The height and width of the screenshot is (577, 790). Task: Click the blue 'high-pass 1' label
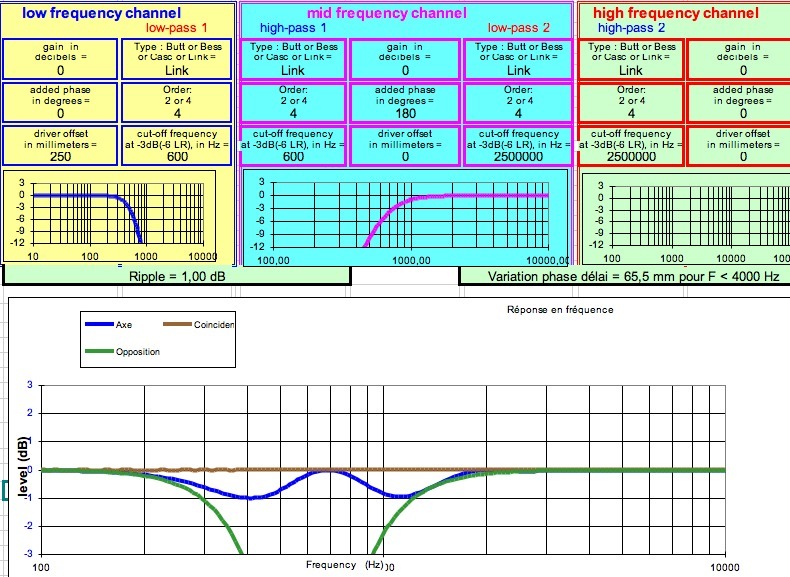click(x=293, y=28)
